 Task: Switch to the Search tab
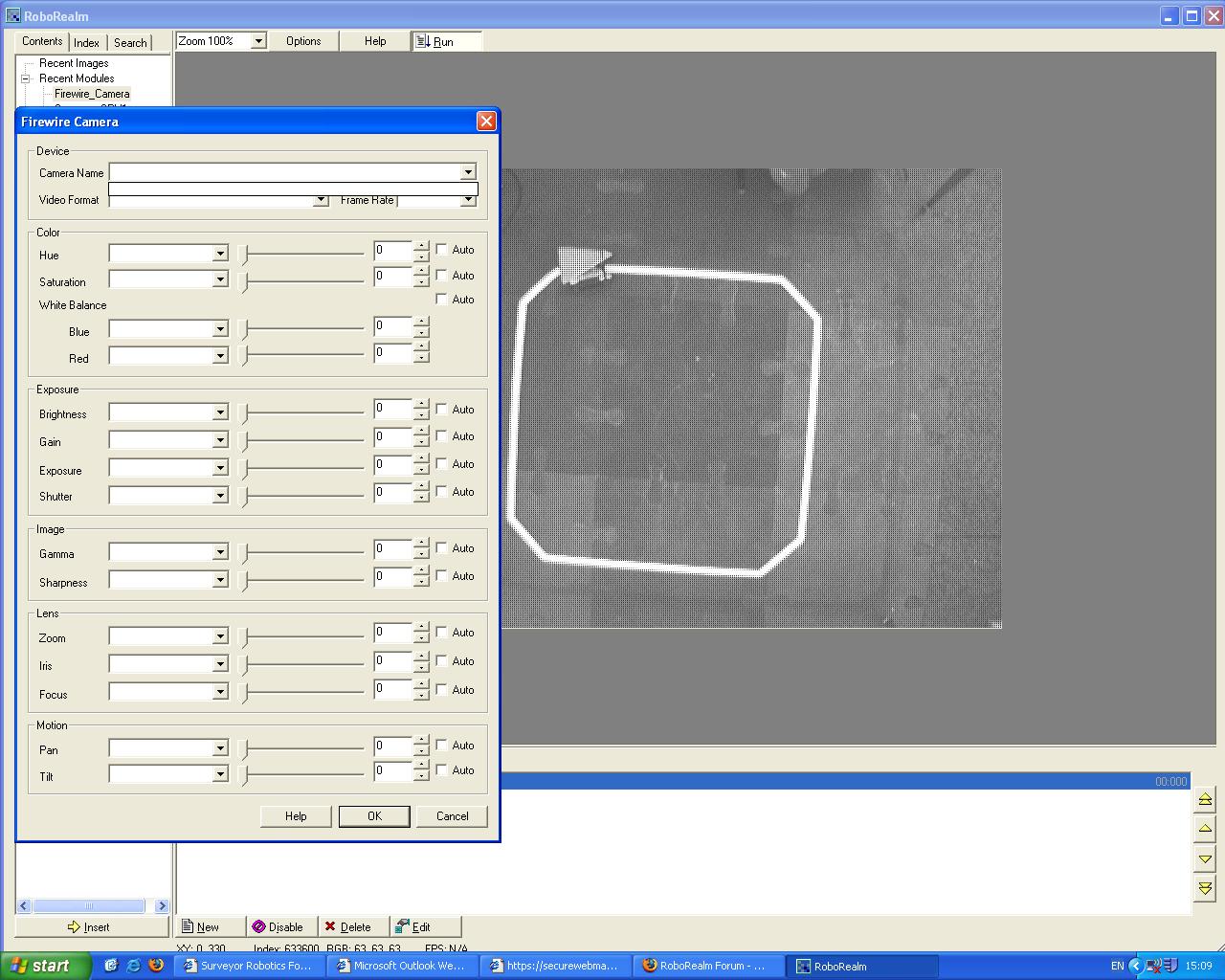click(x=130, y=42)
